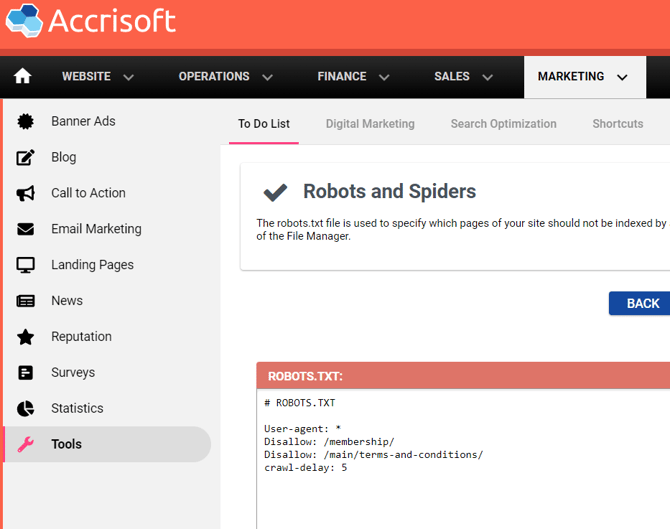
Task: Open the Marketing menu
Action: pos(583,77)
